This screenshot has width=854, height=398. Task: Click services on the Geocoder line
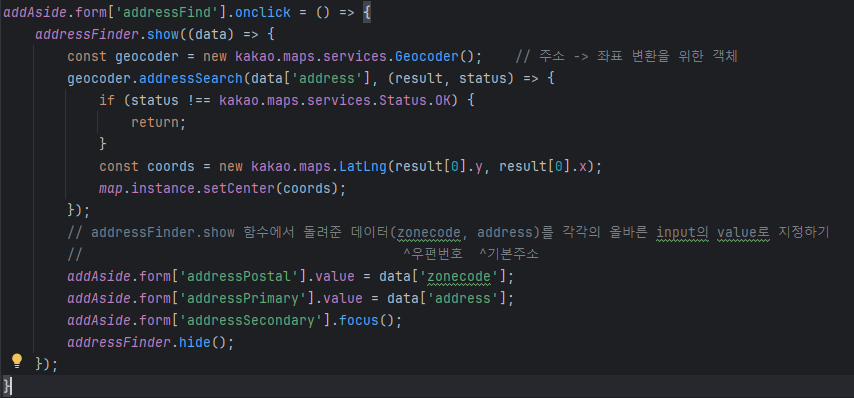coord(356,56)
